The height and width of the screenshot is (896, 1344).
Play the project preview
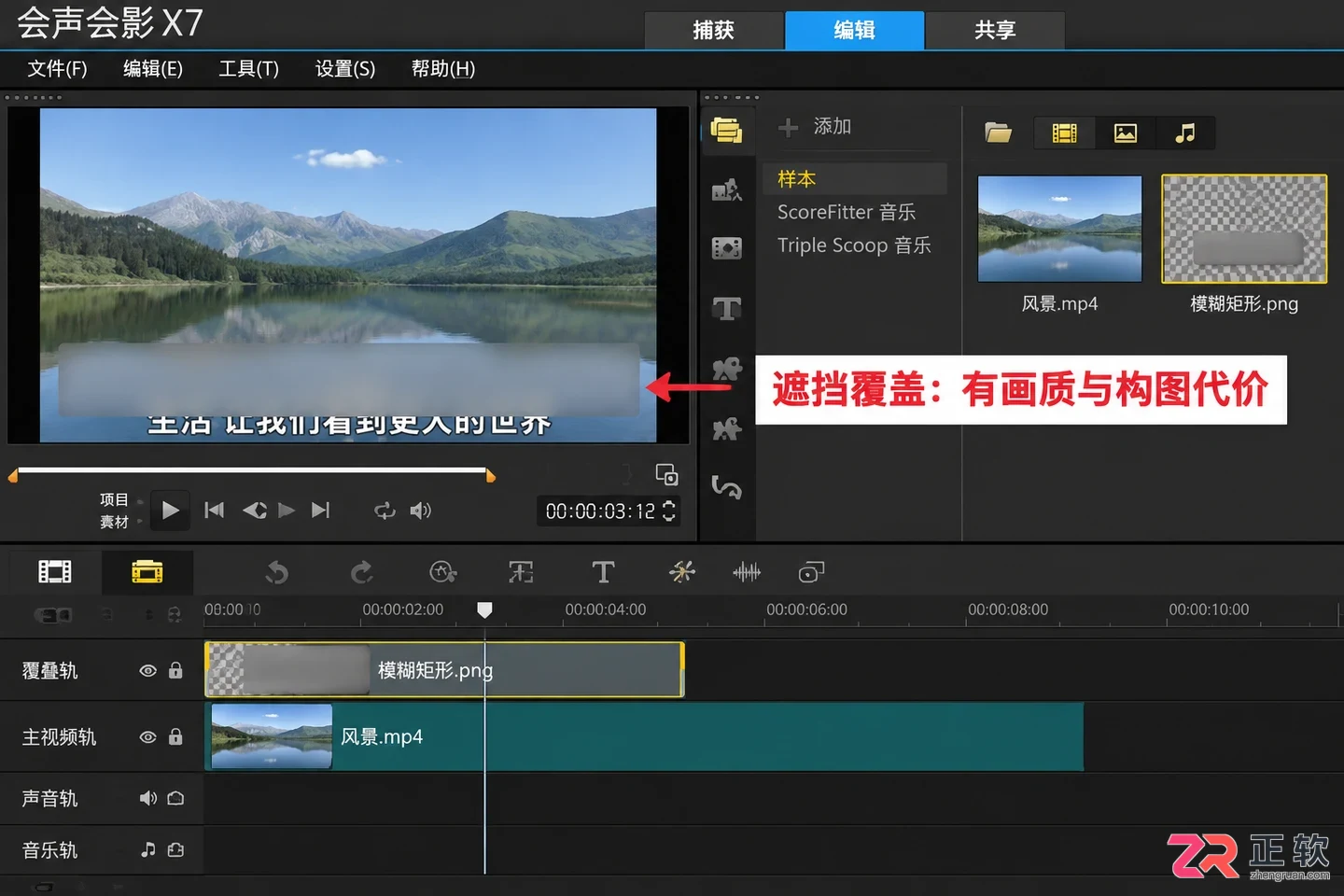coord(170,510)
